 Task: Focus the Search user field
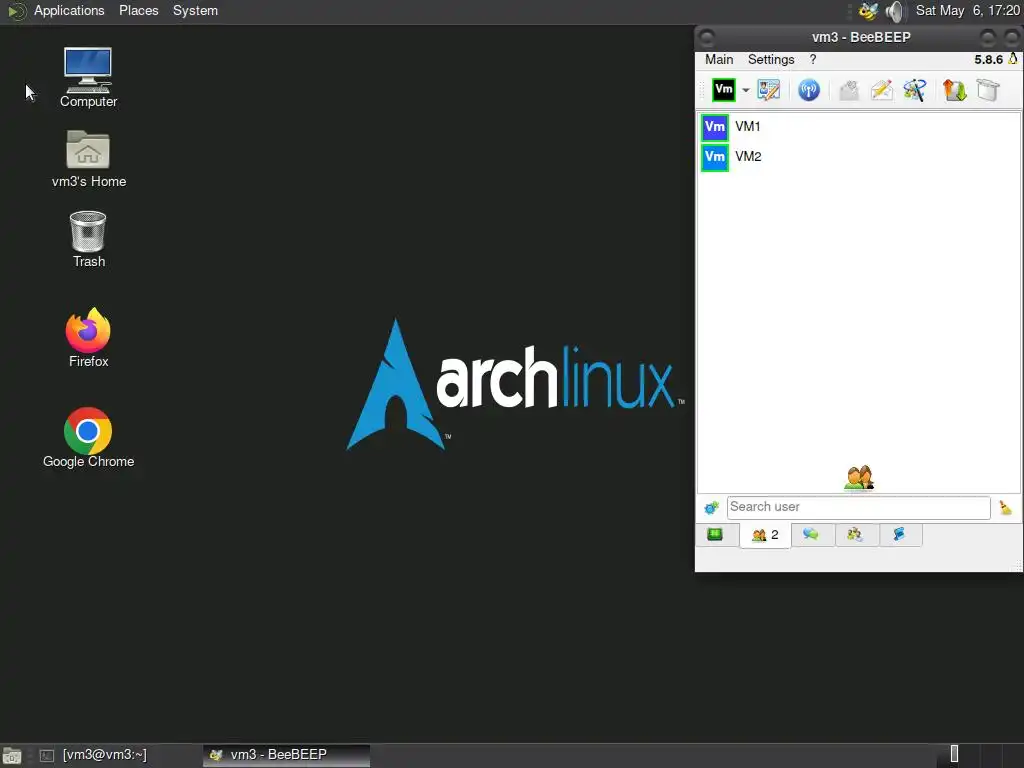point(858,507)
